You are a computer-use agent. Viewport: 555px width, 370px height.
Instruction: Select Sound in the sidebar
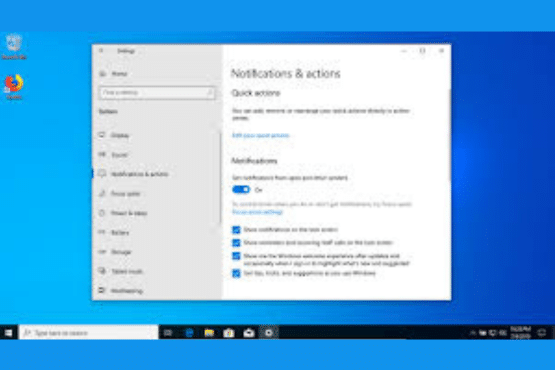click(119, 155)
